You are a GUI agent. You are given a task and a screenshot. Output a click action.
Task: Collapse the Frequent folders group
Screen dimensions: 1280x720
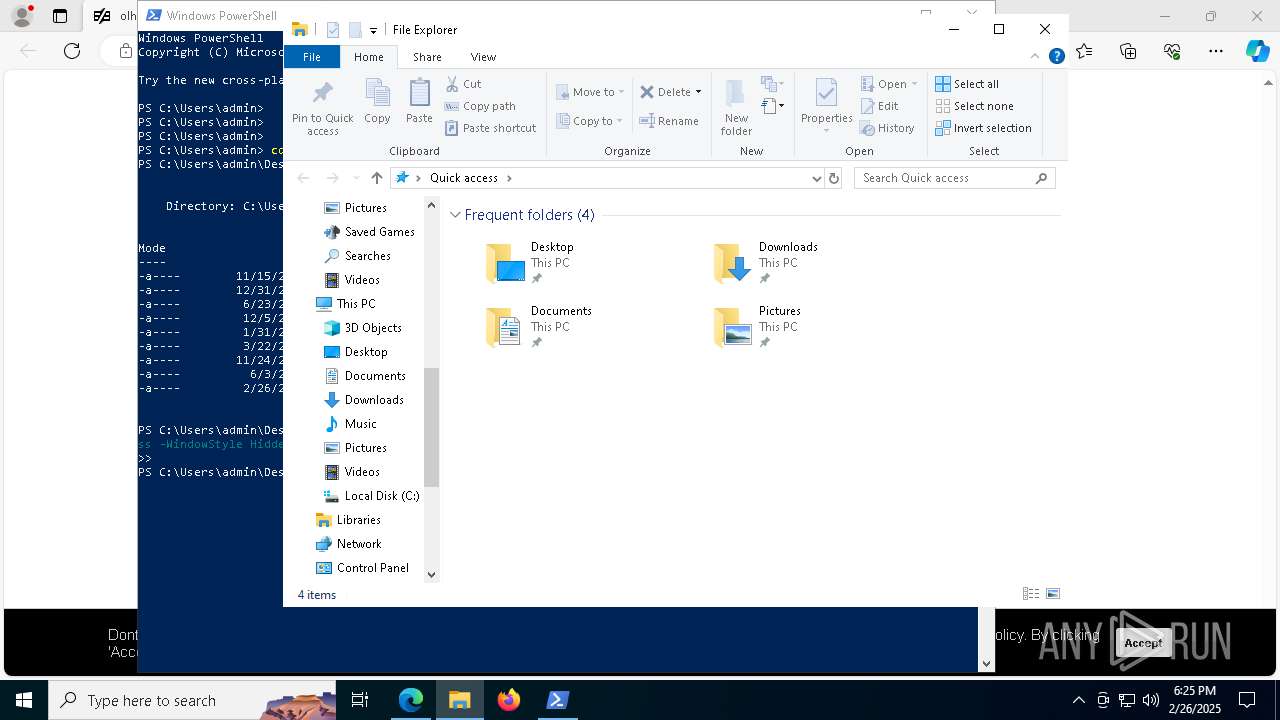(455, 215)
